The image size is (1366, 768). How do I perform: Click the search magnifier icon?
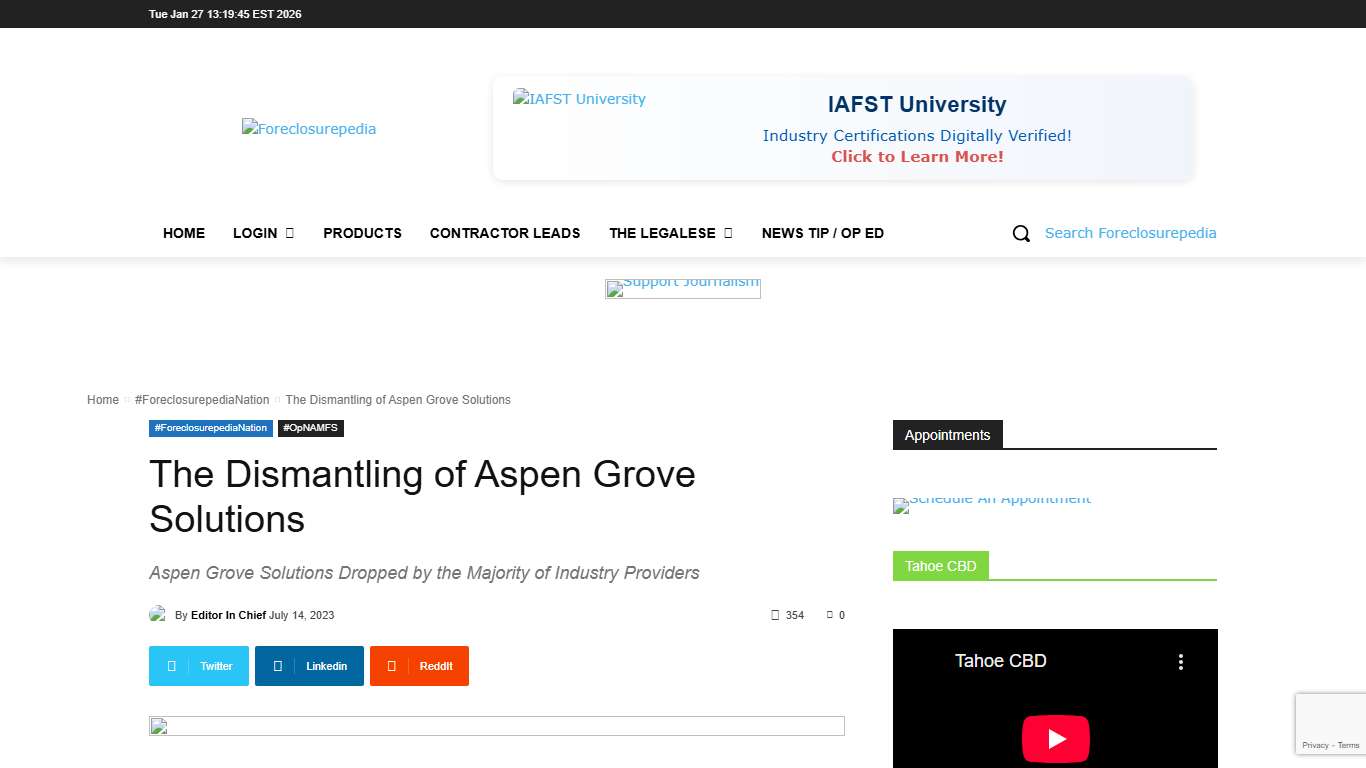[x=1020, y=233]
